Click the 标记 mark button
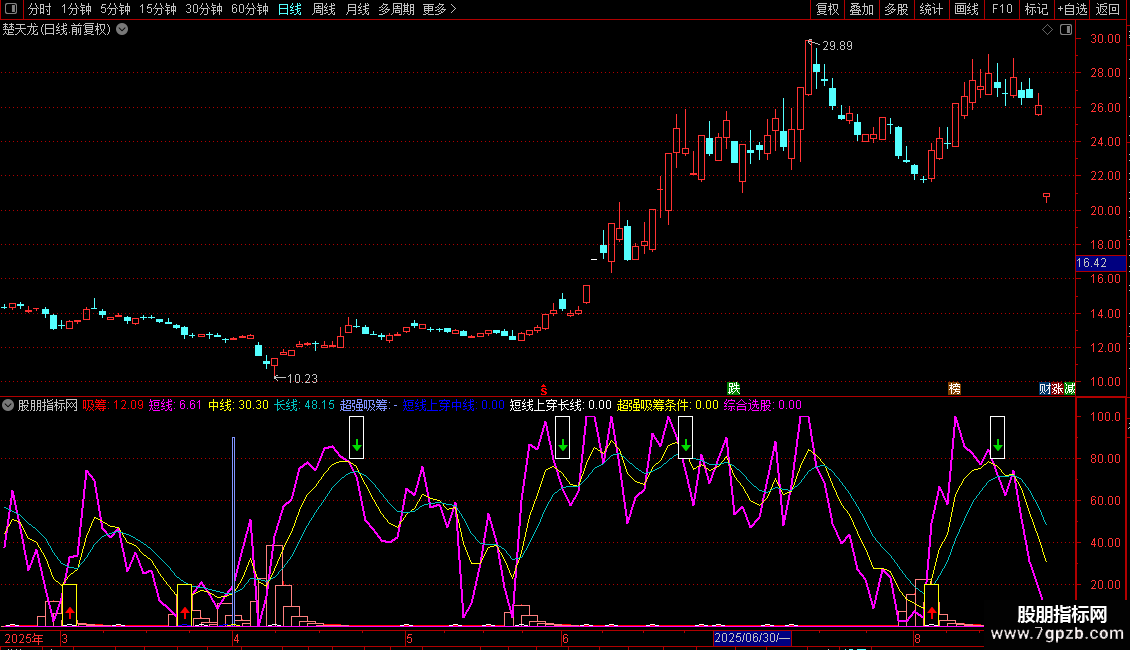1130x650 pixels. (1036, 9)
